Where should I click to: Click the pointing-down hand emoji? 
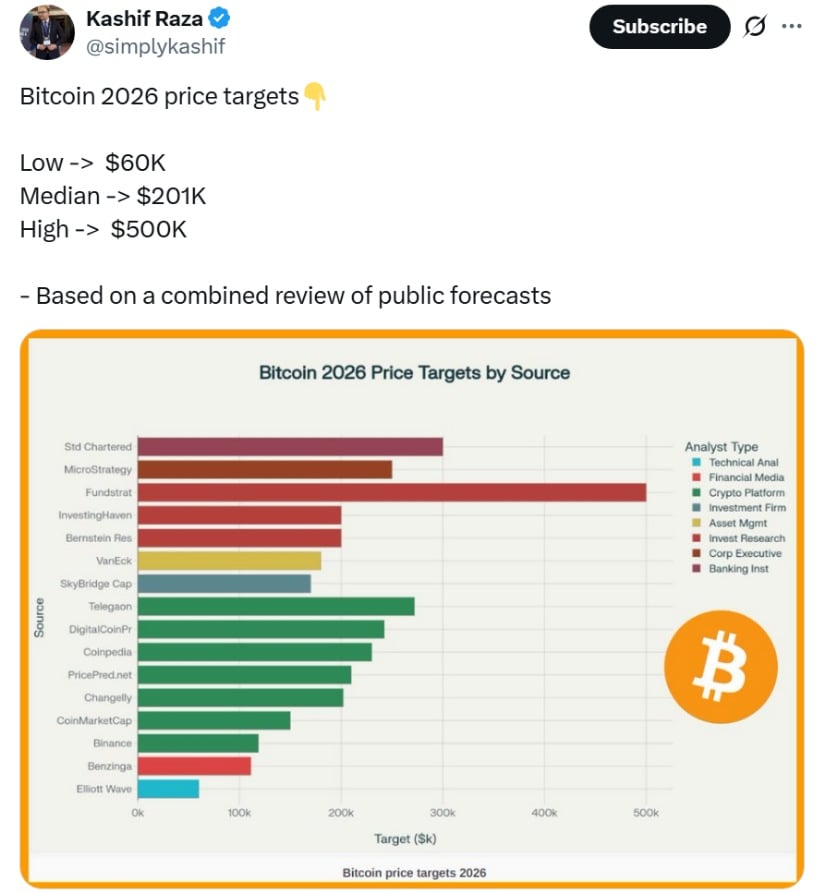[x=315, y=97]
